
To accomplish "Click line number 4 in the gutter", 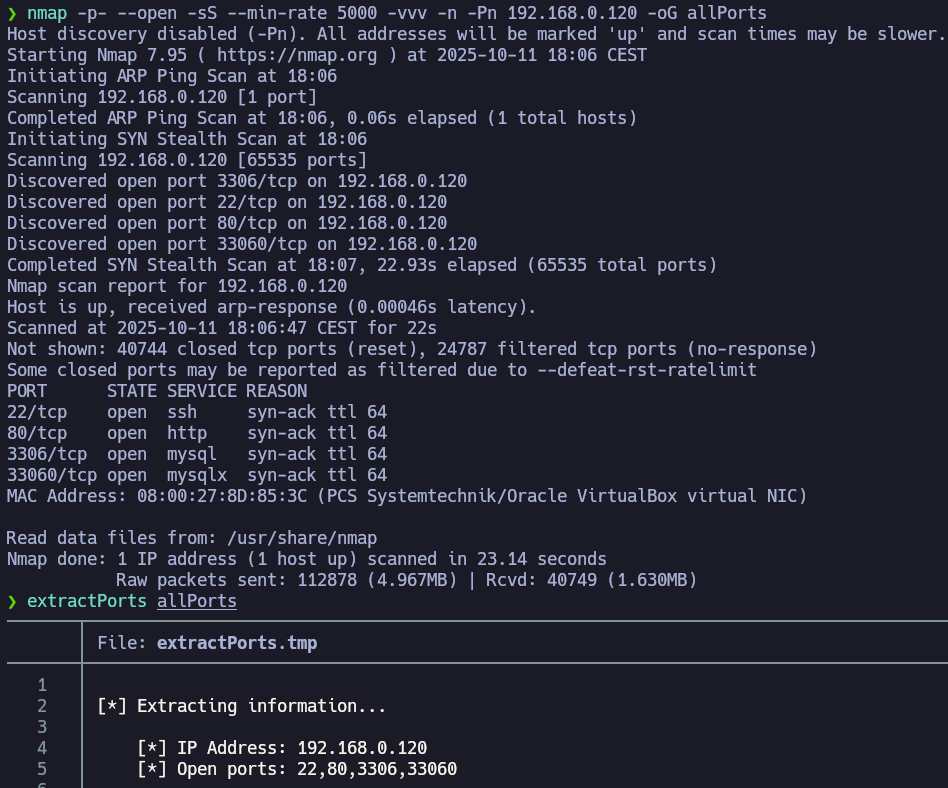I will coord(42,748).
